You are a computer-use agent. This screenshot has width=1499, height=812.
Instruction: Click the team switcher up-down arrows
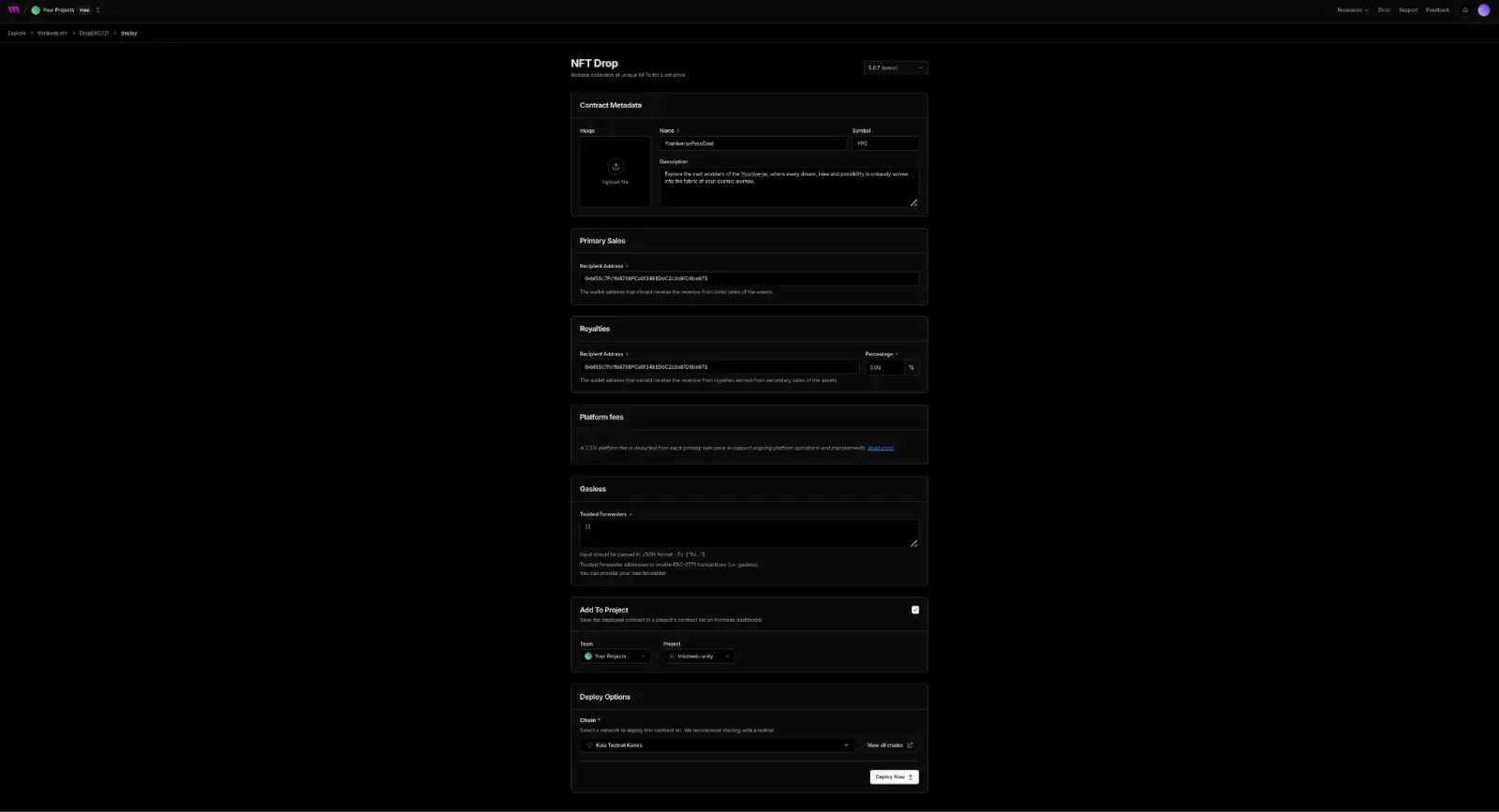tap(97, 10)
